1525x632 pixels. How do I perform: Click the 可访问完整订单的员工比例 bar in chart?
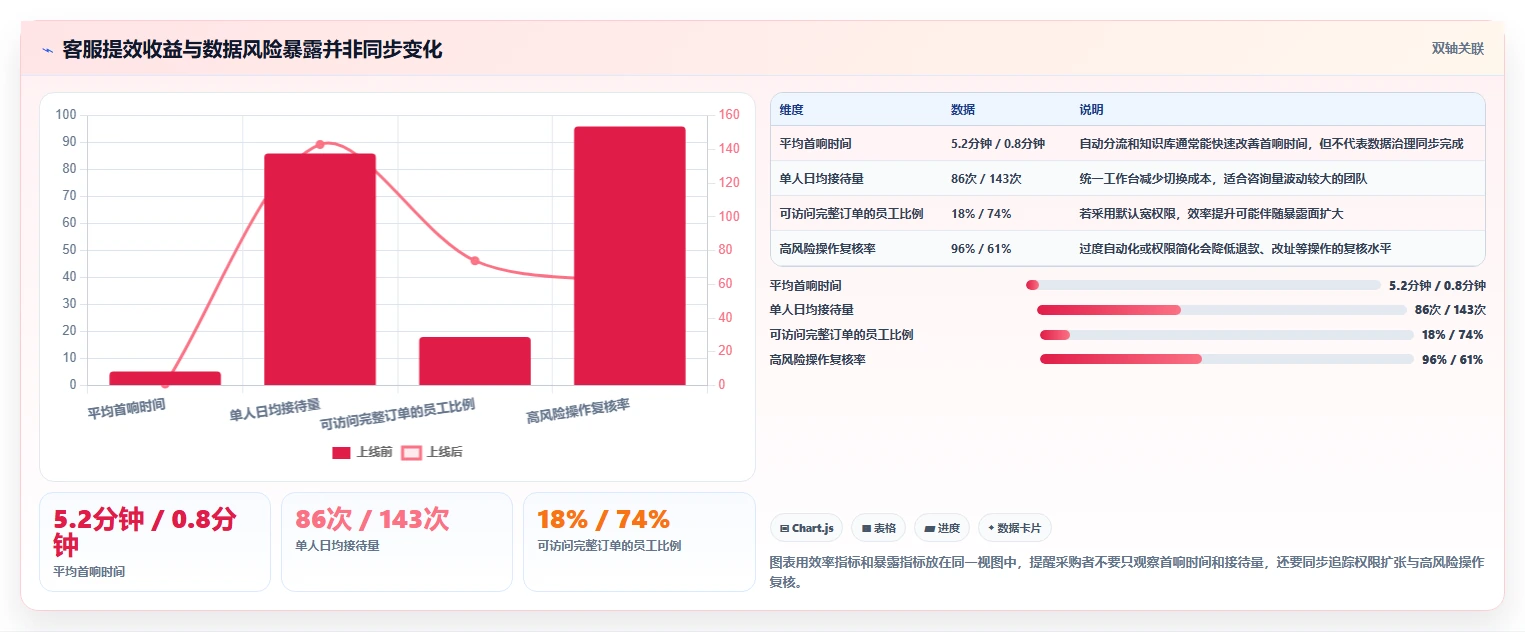pos(475,361)
